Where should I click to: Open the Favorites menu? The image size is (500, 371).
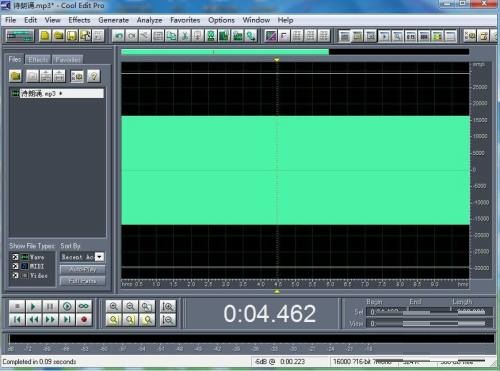[x=185, y=20]
